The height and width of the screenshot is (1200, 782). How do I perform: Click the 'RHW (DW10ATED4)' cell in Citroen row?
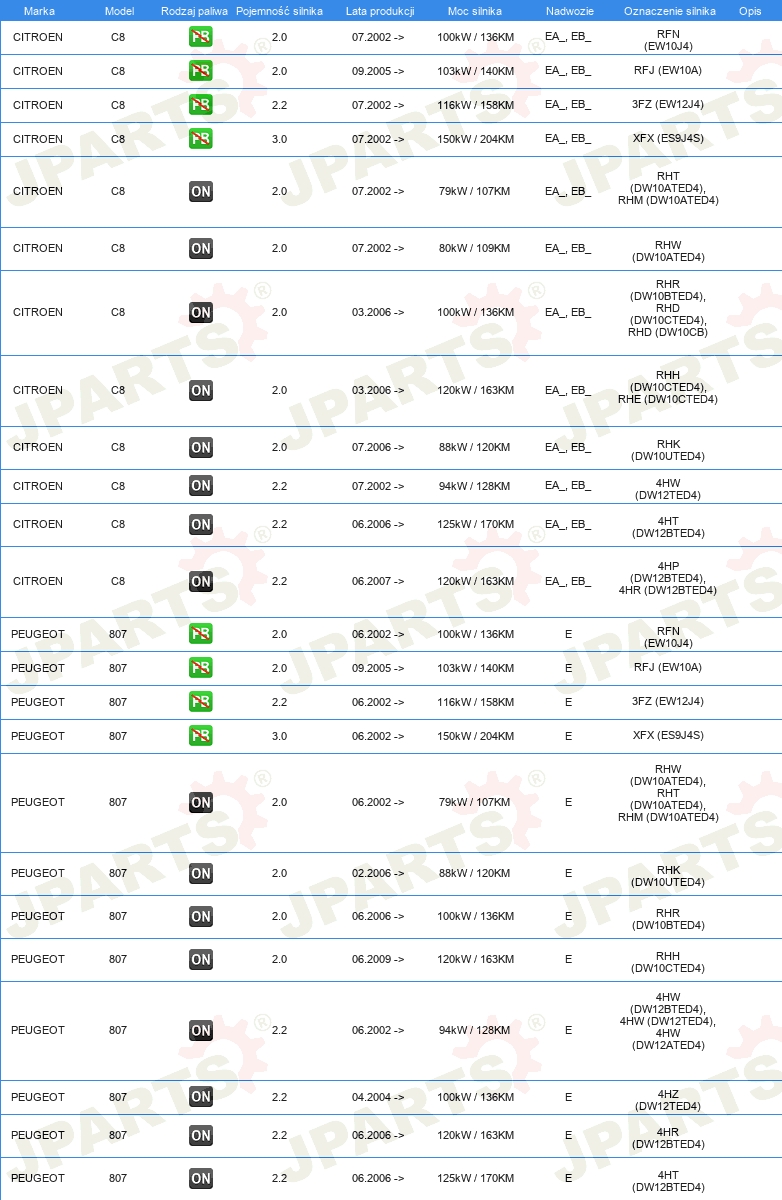[668, 250]
